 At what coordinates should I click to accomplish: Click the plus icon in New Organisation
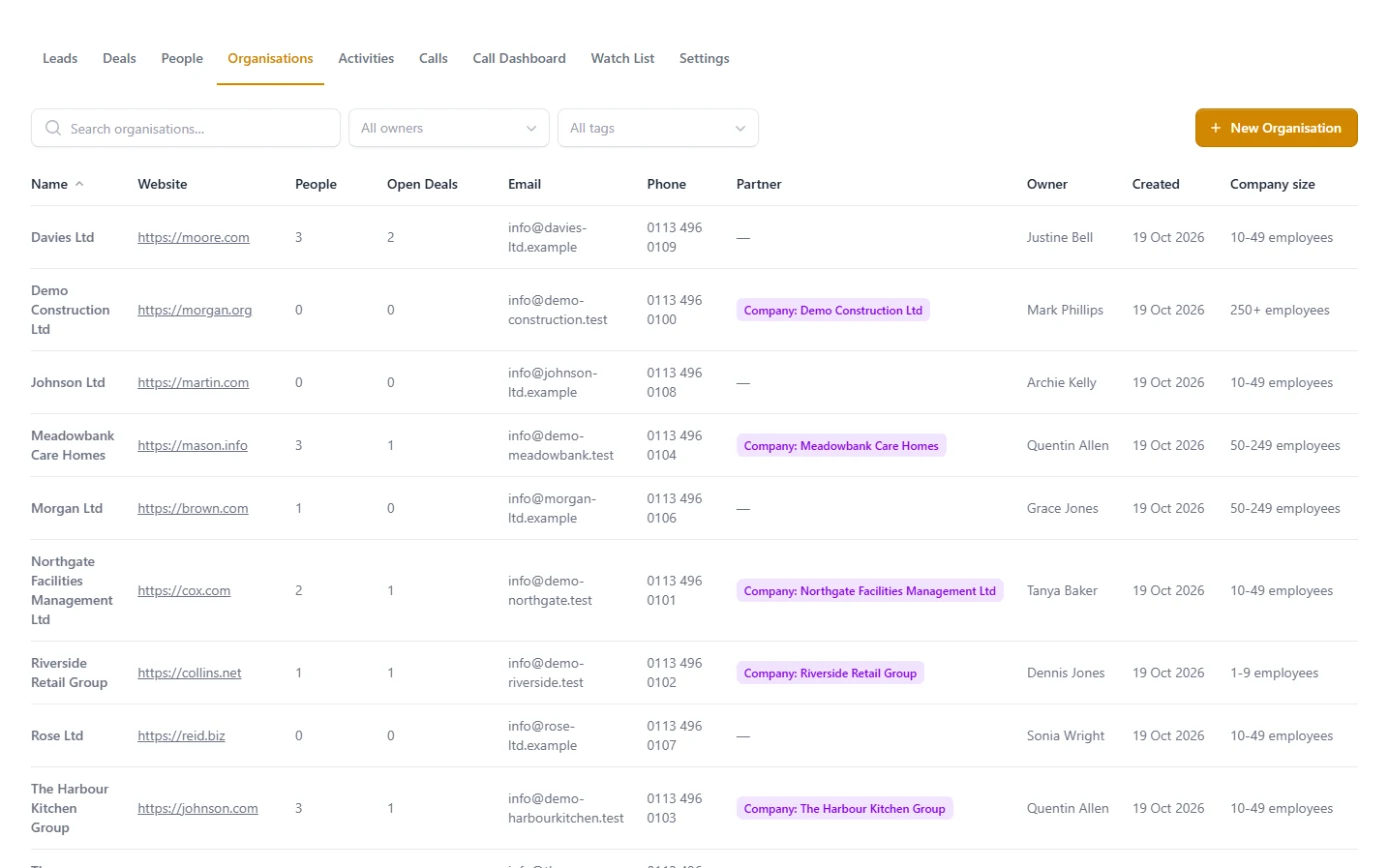pyautogui.click(x=1216, y=128)
